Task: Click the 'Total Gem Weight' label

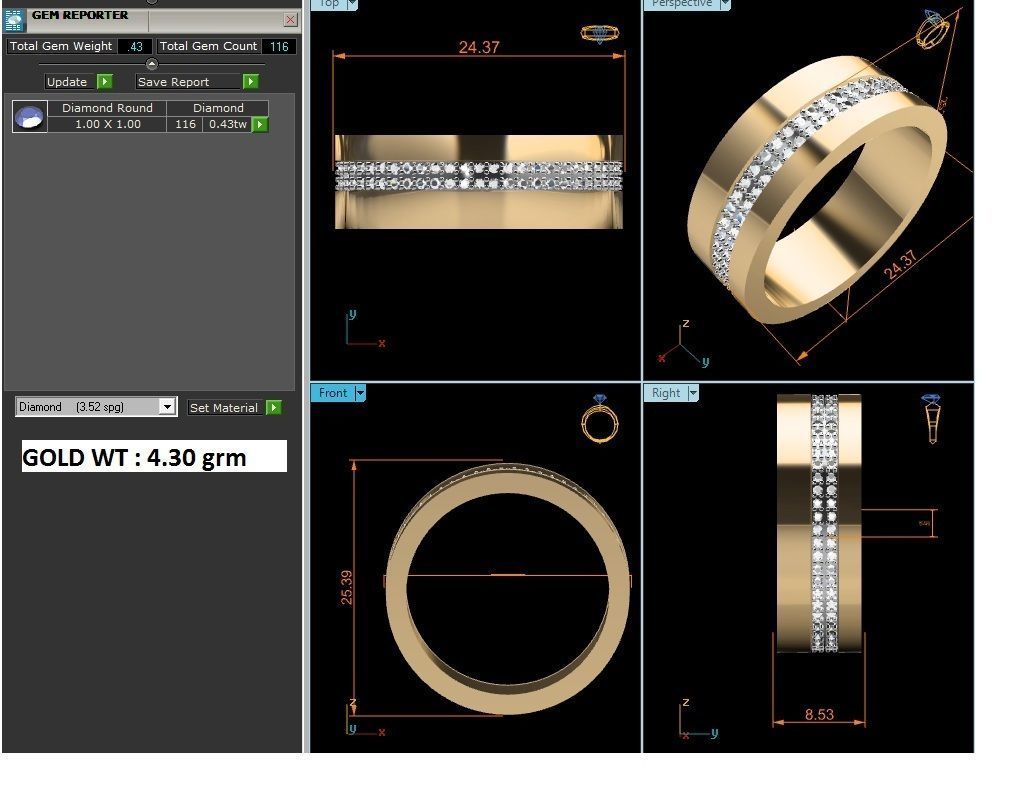Action: [61, 46]
